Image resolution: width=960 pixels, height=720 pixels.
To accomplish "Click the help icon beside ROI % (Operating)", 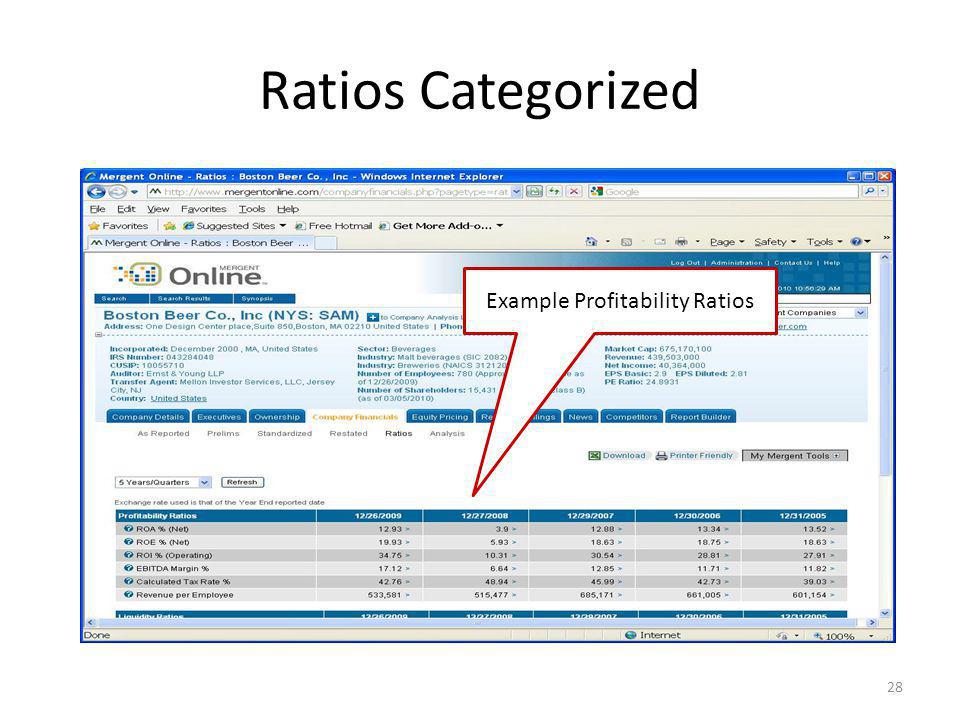I will coord(129,555).
